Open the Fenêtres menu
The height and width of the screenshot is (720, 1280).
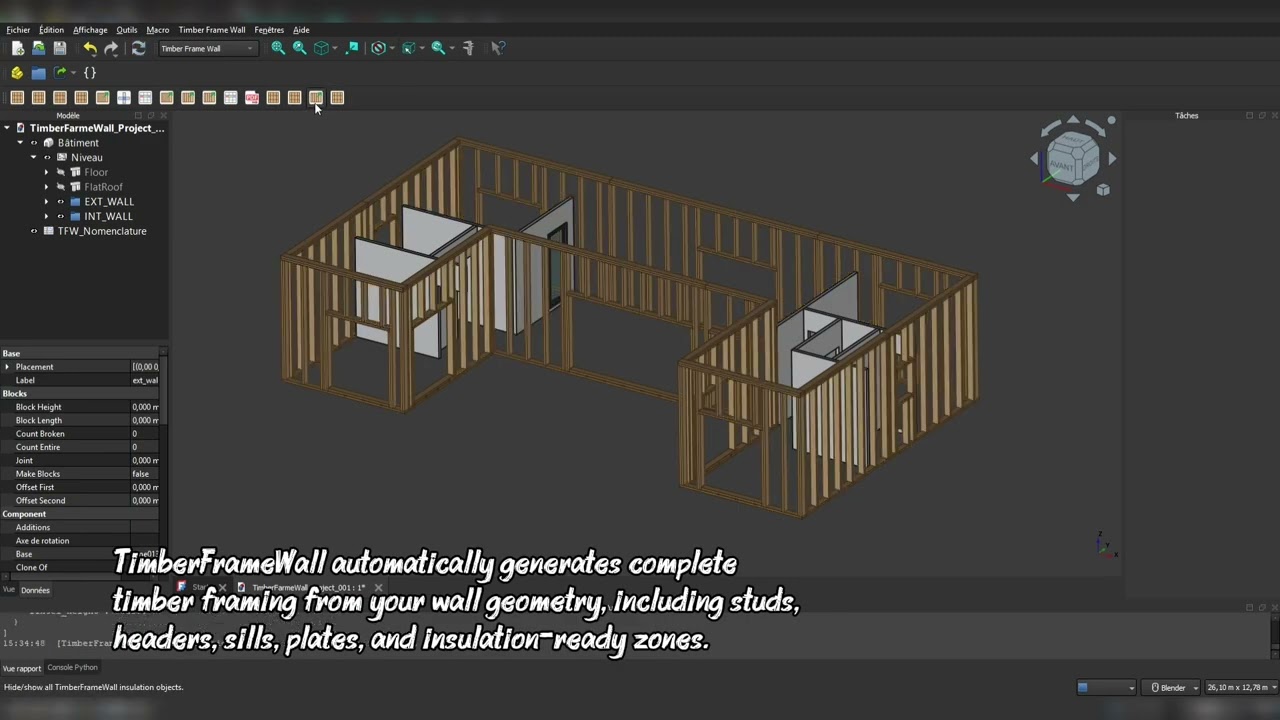[269, 30]
